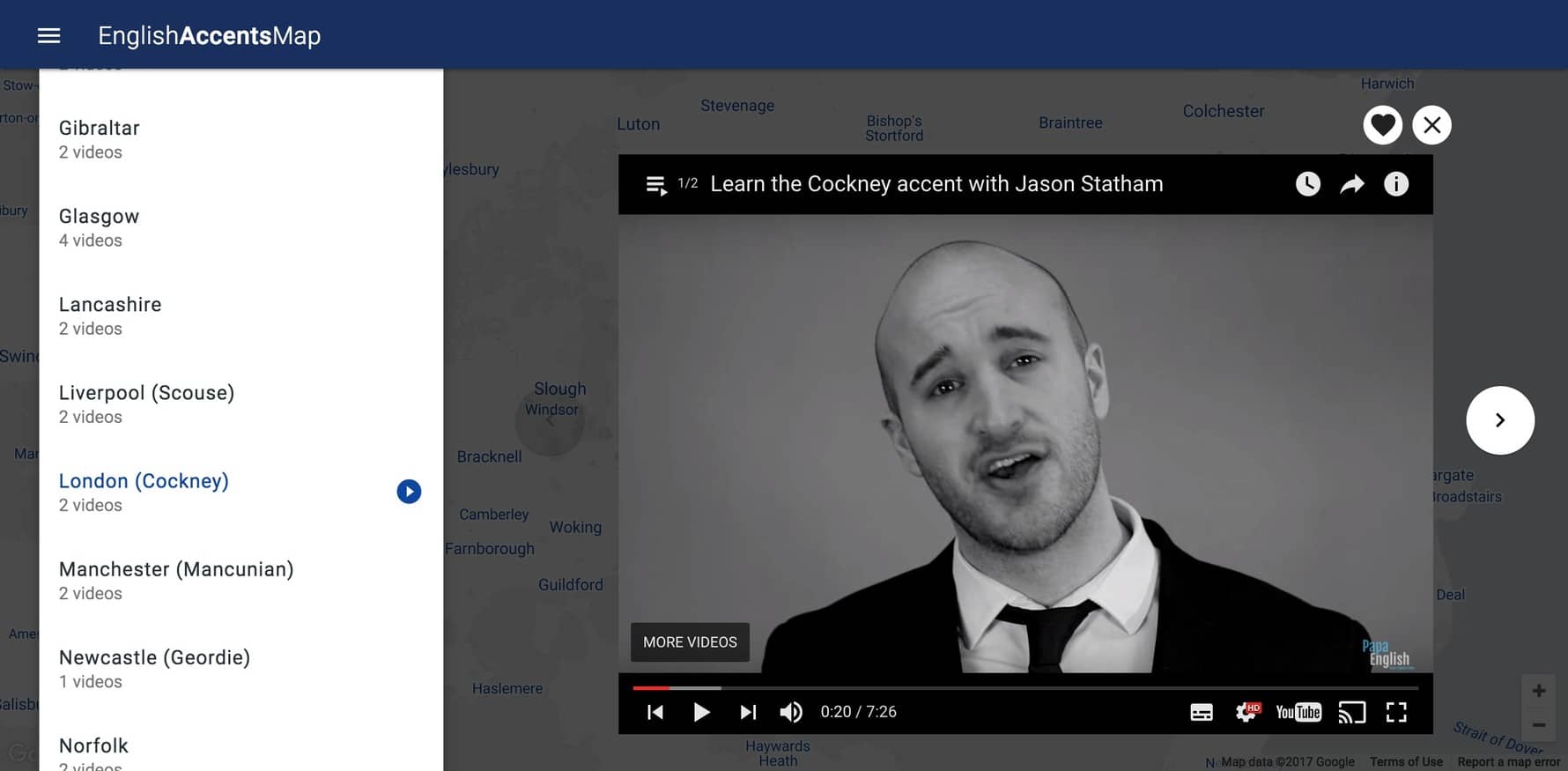Viewport: 1568px width, 771px height.
Task: Select Newcastle (Geordie) in the list
Action: pyautogui.click(x=241, y=668)
